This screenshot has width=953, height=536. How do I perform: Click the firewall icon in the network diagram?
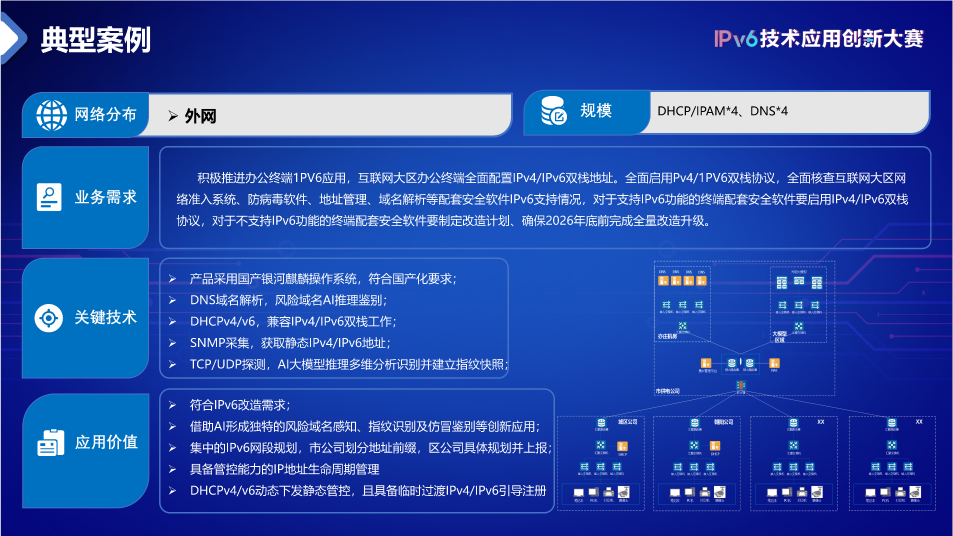click(x=740, y=385)
